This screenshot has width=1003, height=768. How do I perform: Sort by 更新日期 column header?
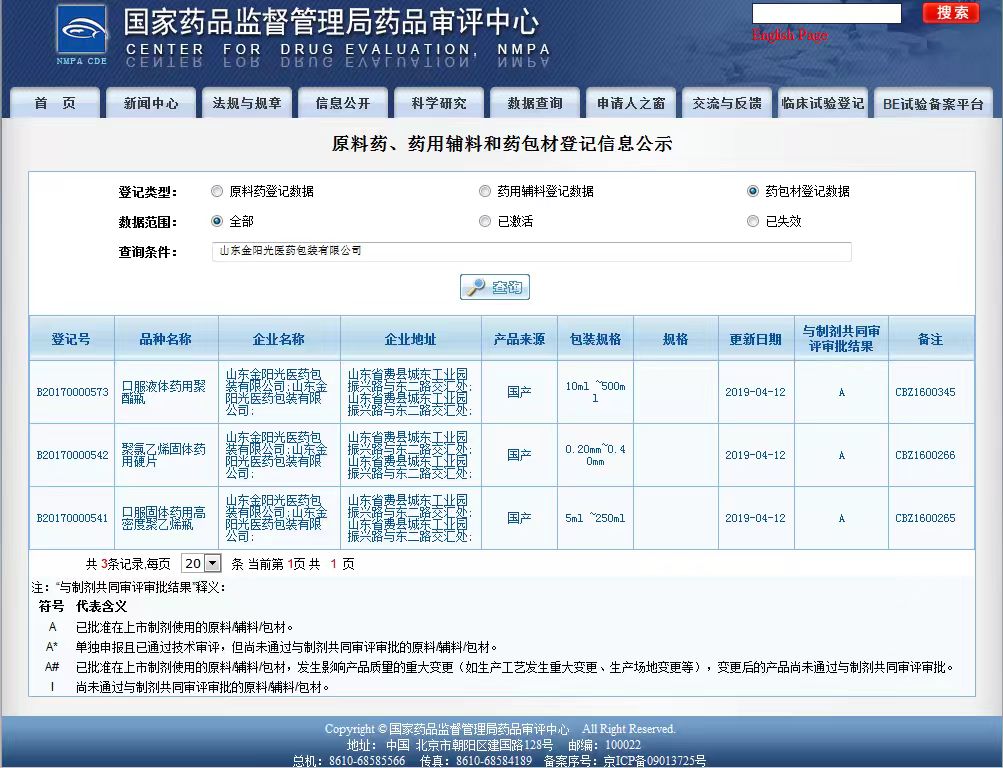tap(755, 339)
